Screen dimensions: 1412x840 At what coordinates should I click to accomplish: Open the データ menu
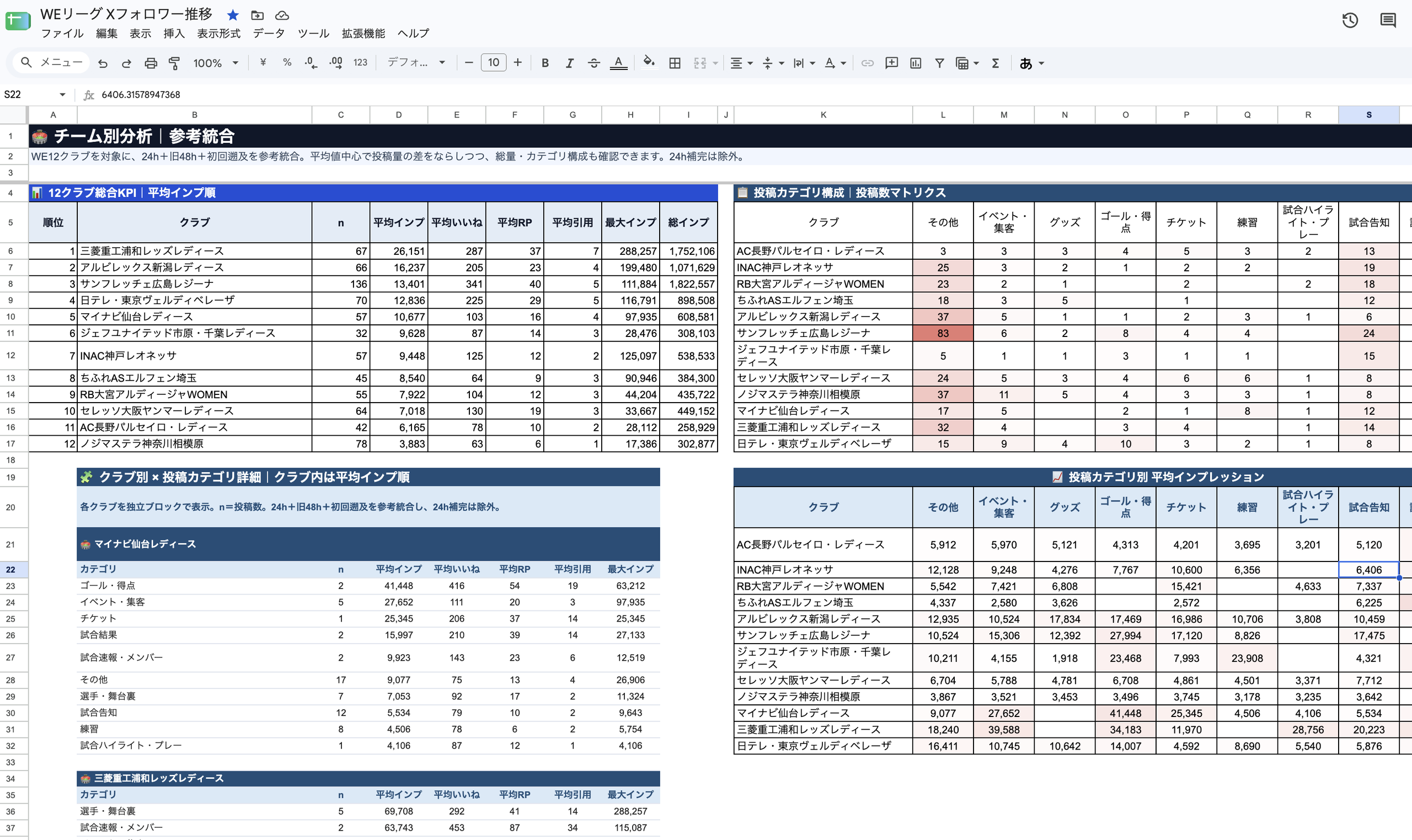269,34
